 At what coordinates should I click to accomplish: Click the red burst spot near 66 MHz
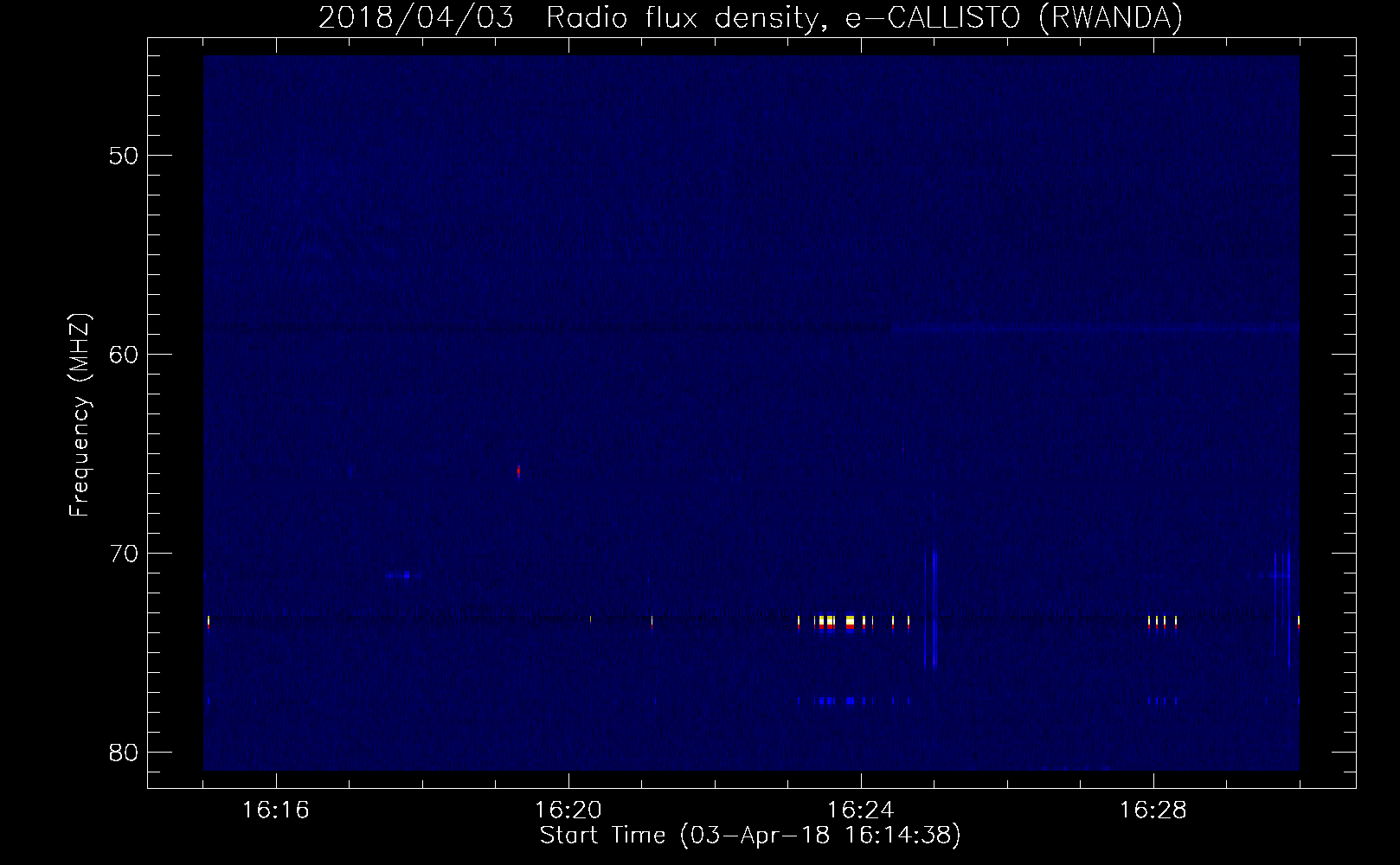(518, 471)
